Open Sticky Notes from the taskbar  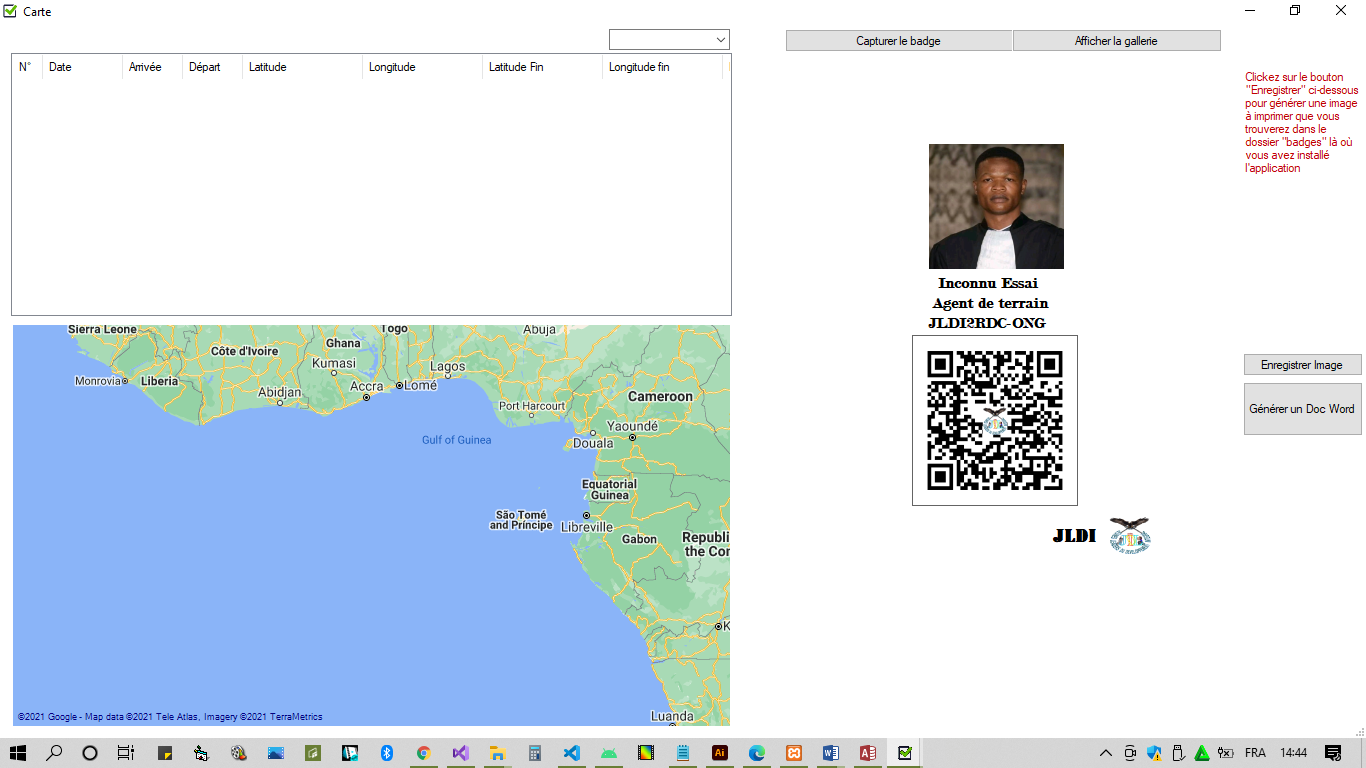165,753
